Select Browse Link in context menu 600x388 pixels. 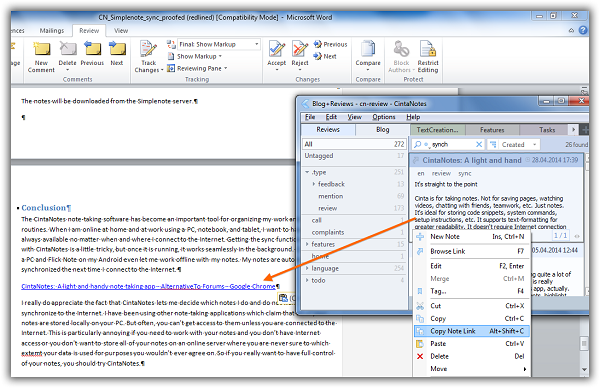(471, 251)
